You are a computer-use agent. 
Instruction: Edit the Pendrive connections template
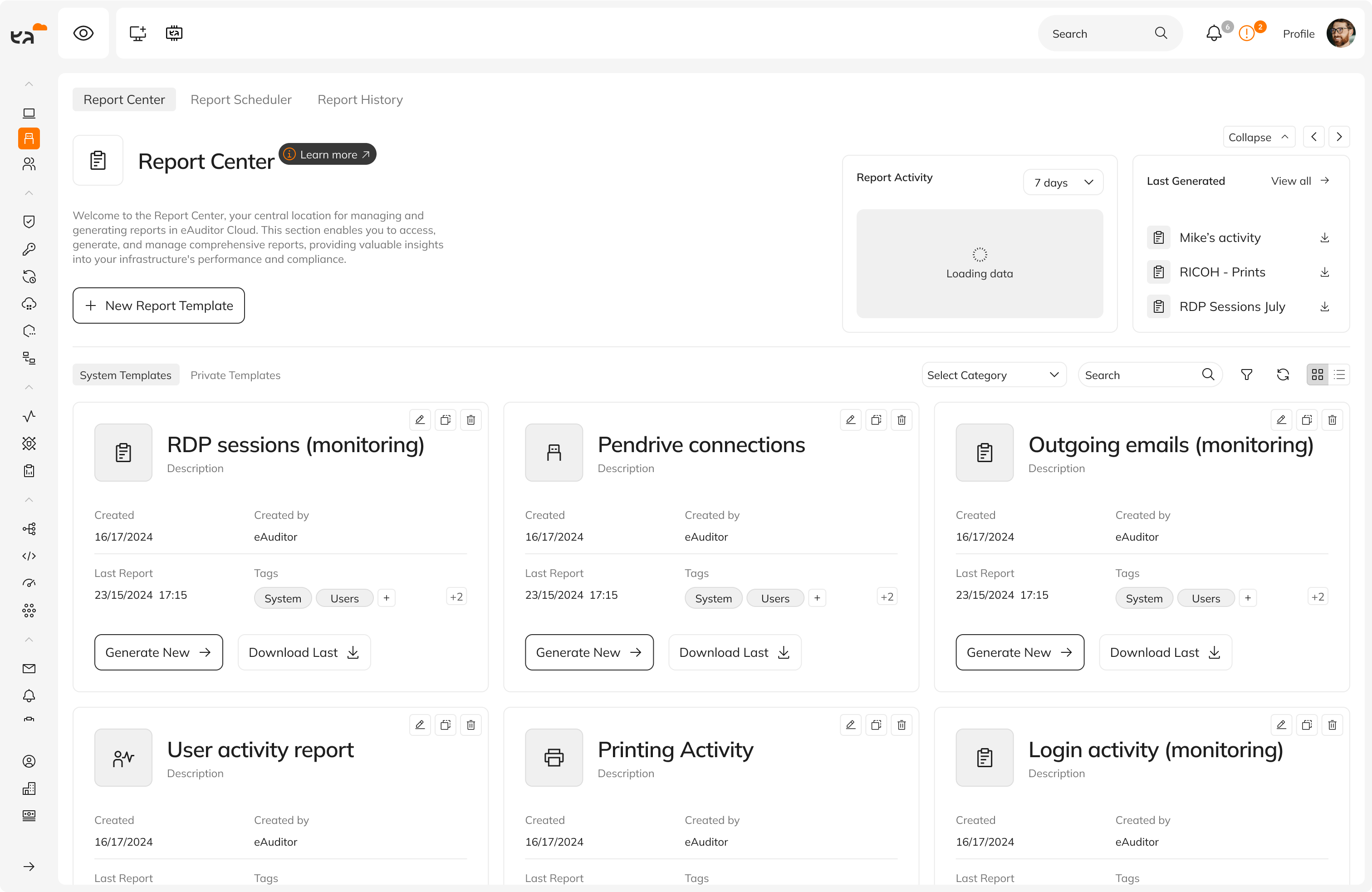tap(850, 420)
